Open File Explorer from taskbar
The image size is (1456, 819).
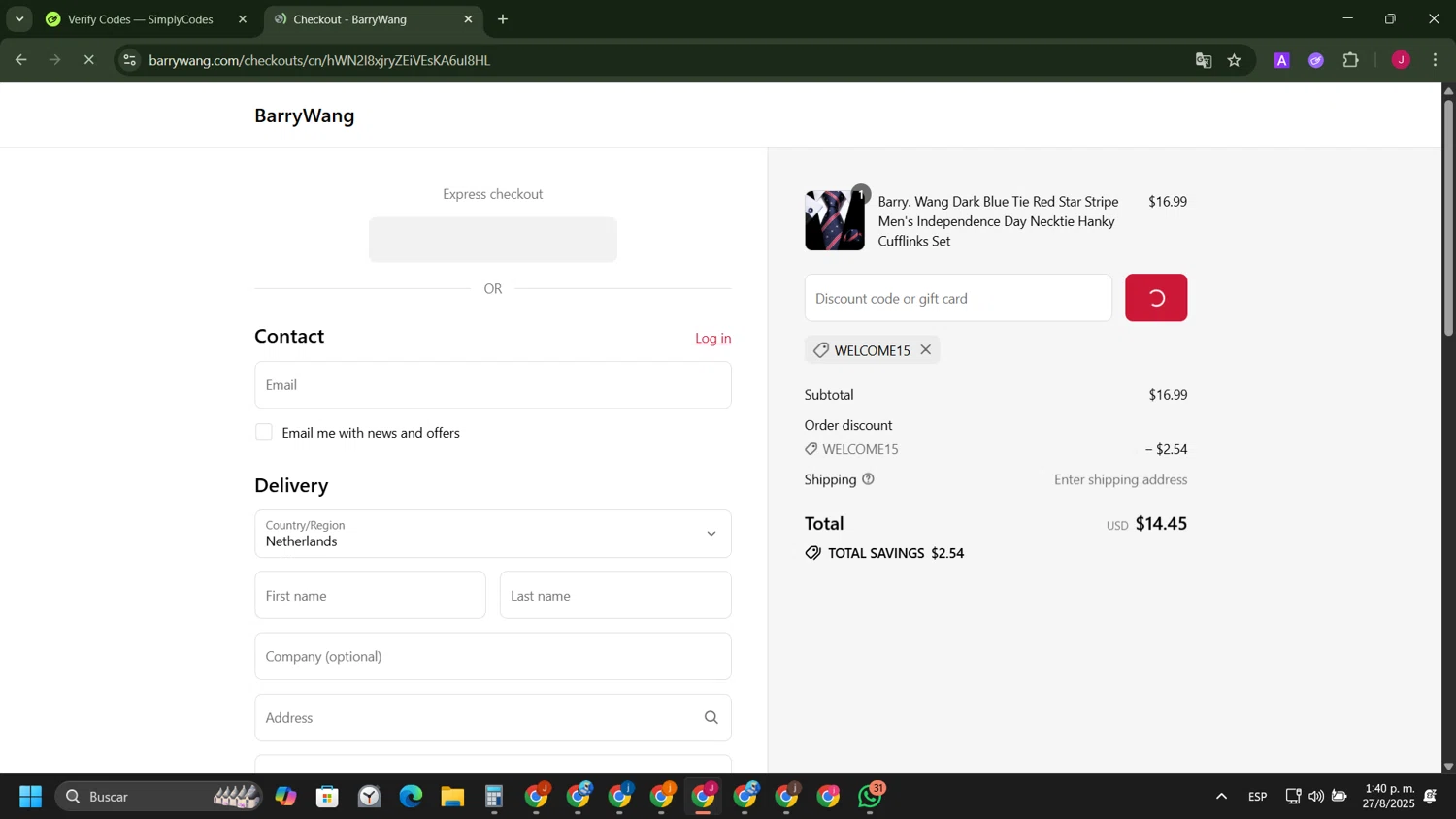452,797
